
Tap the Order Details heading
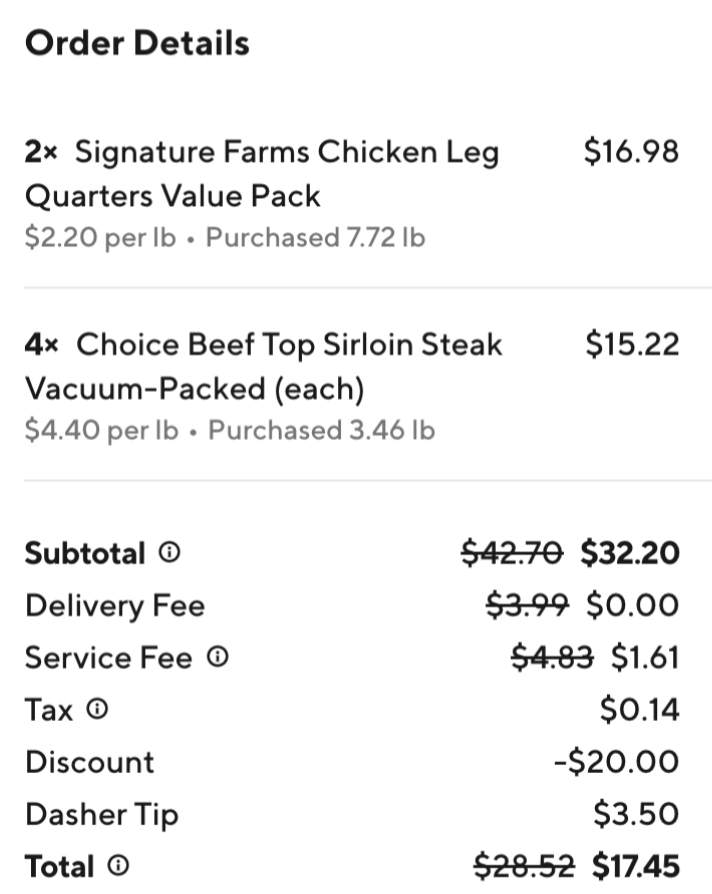(137, 43)
